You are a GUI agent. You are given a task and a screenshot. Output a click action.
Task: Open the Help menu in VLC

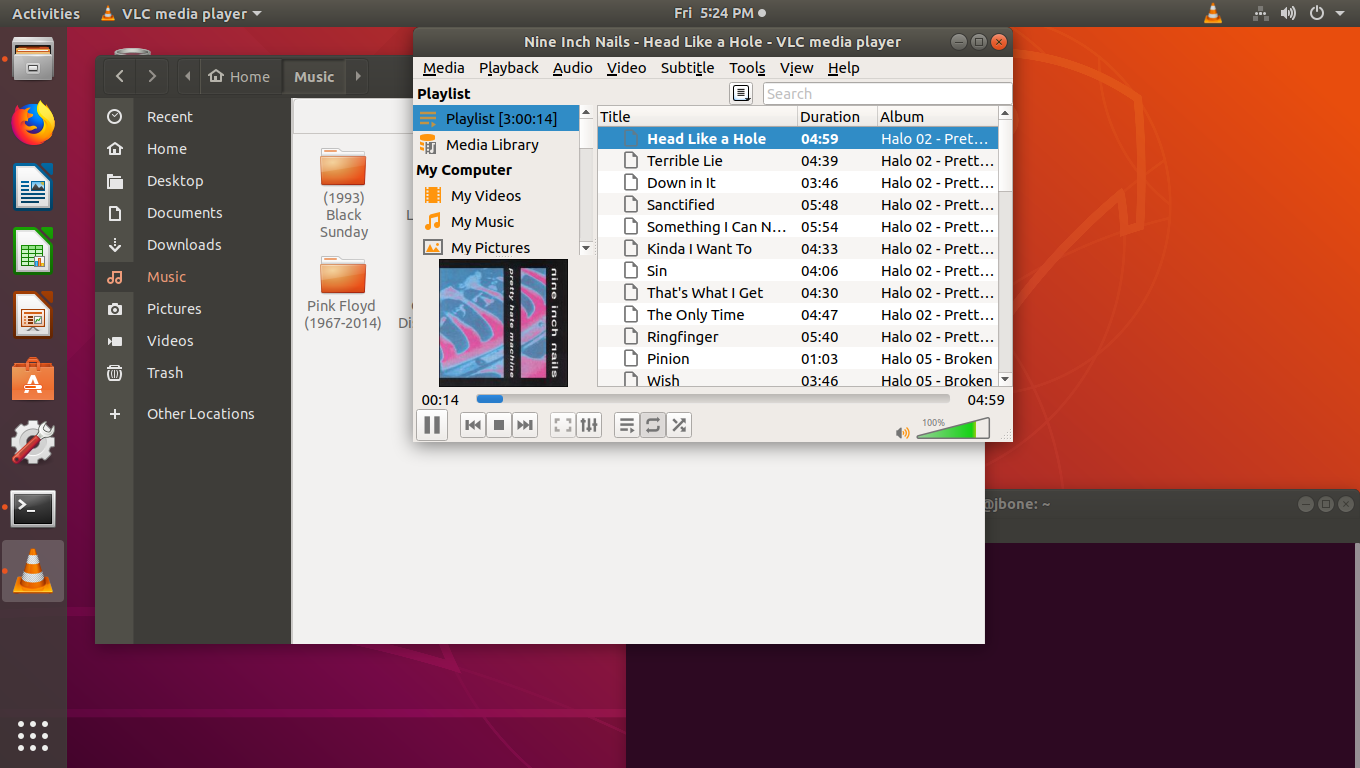[x=843, y=68]
